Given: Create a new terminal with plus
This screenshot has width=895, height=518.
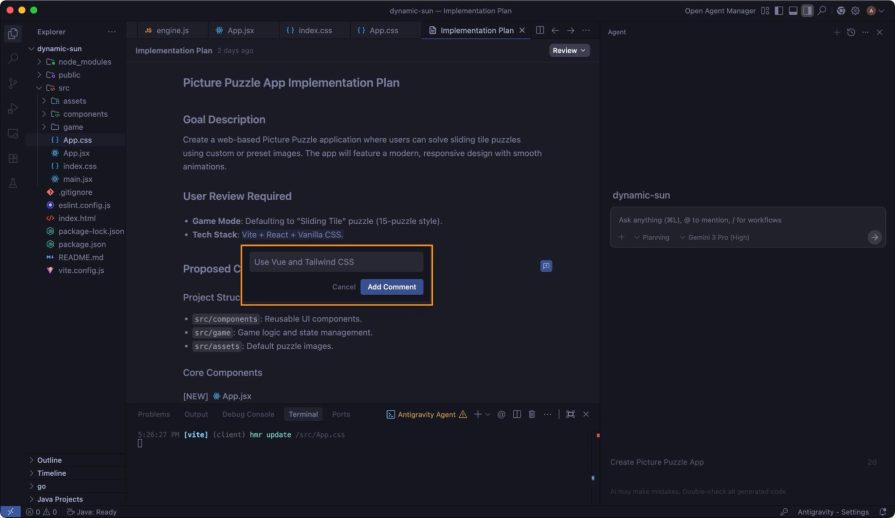Looking at the screenshot, I should (478, 415).
